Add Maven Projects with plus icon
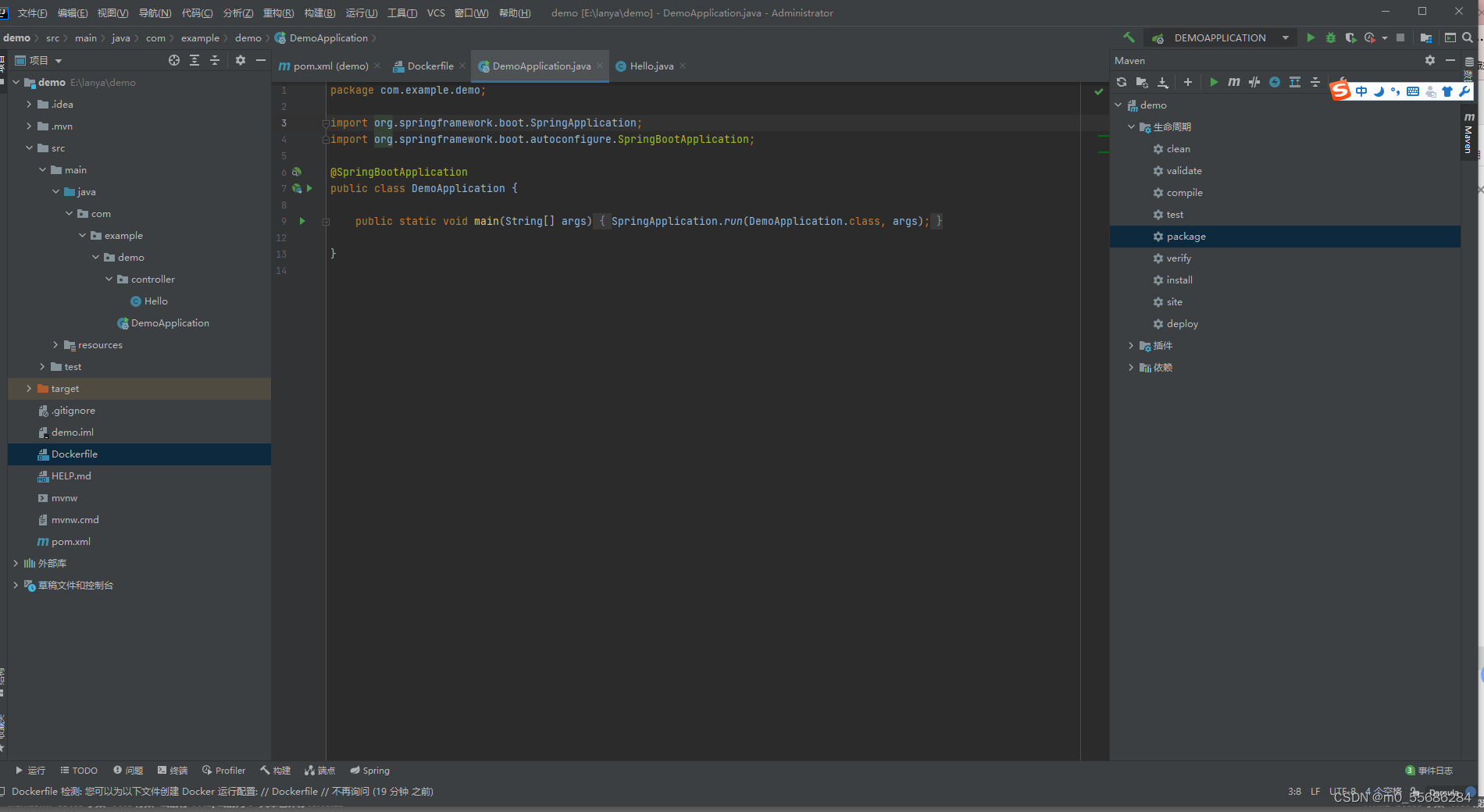The image size is (1484, 812). pos(1188,82)
